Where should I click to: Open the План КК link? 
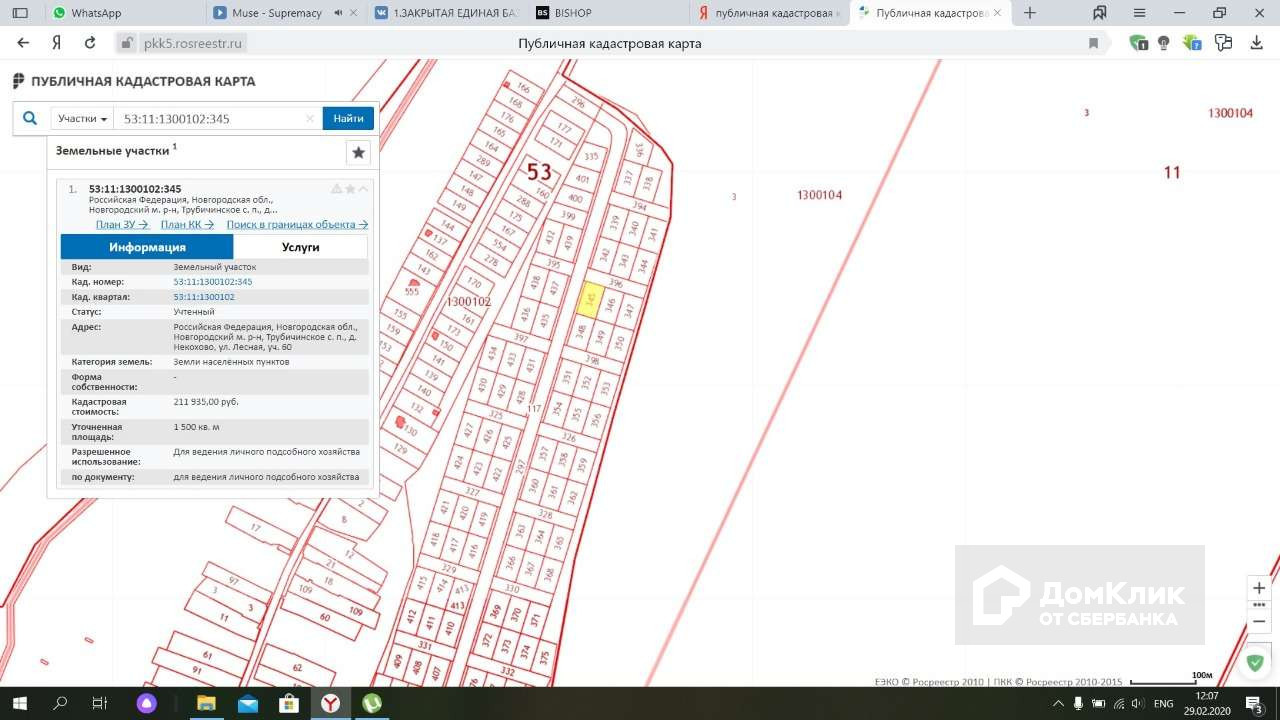[187, 225]
